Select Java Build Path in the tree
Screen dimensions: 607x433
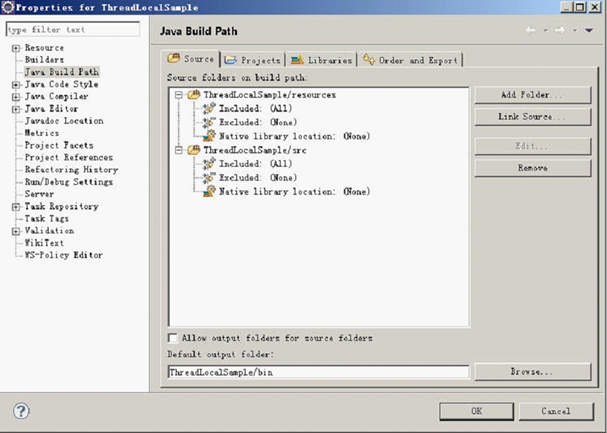[x=62, y=72]
